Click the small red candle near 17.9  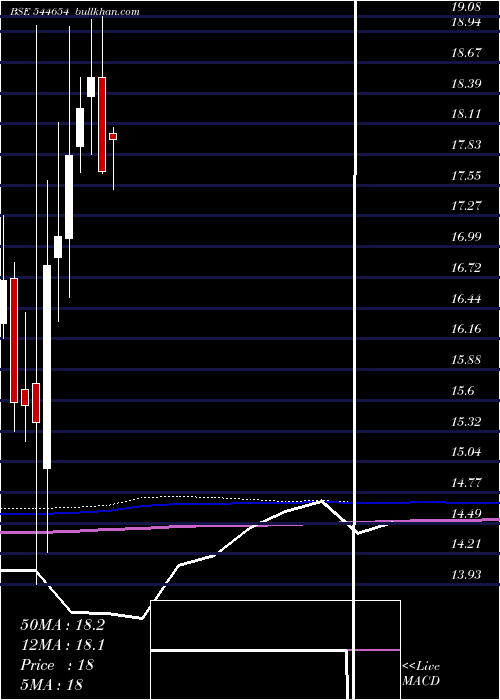coord(113,136)
